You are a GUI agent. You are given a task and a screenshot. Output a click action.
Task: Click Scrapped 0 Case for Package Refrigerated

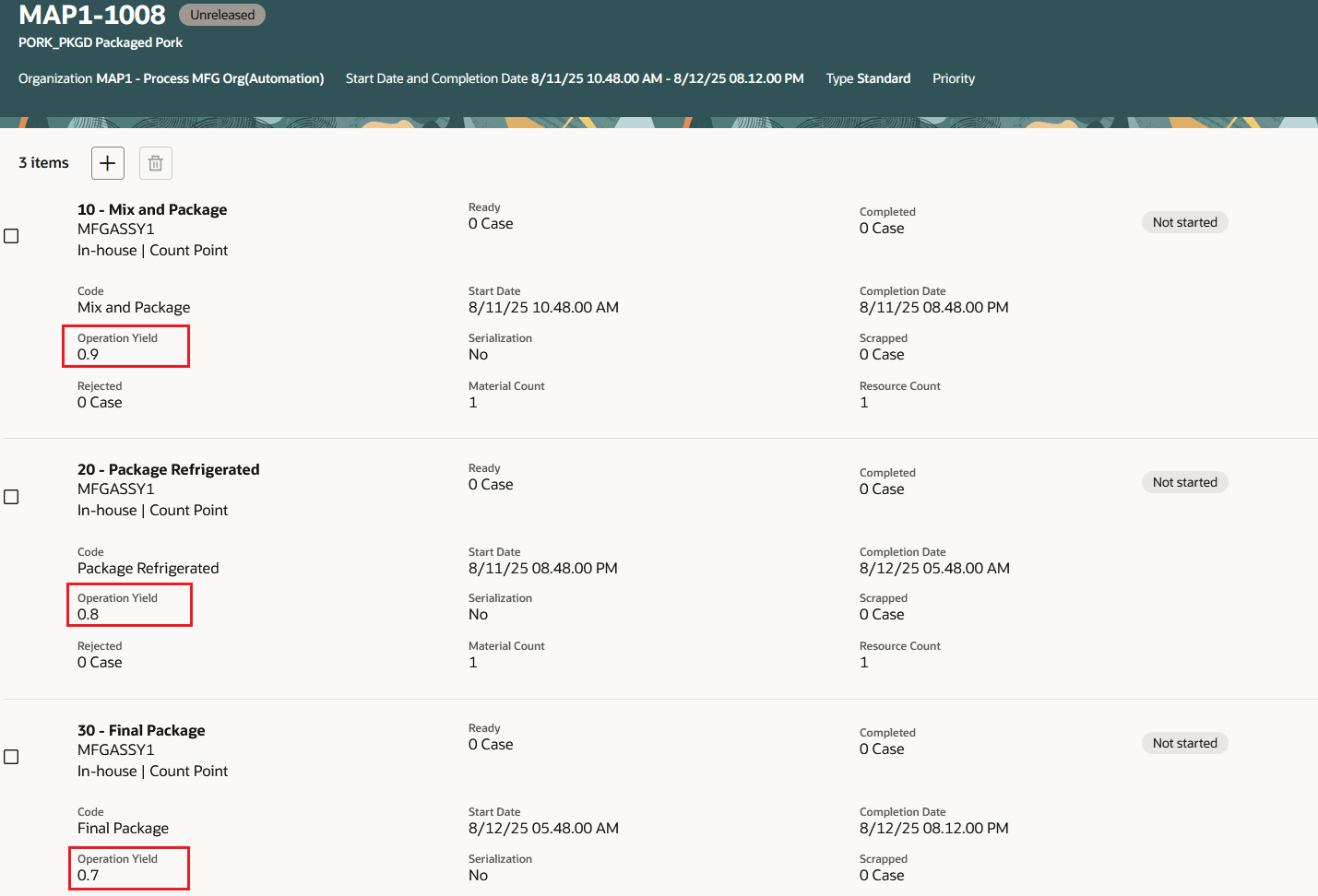[884, 607]
